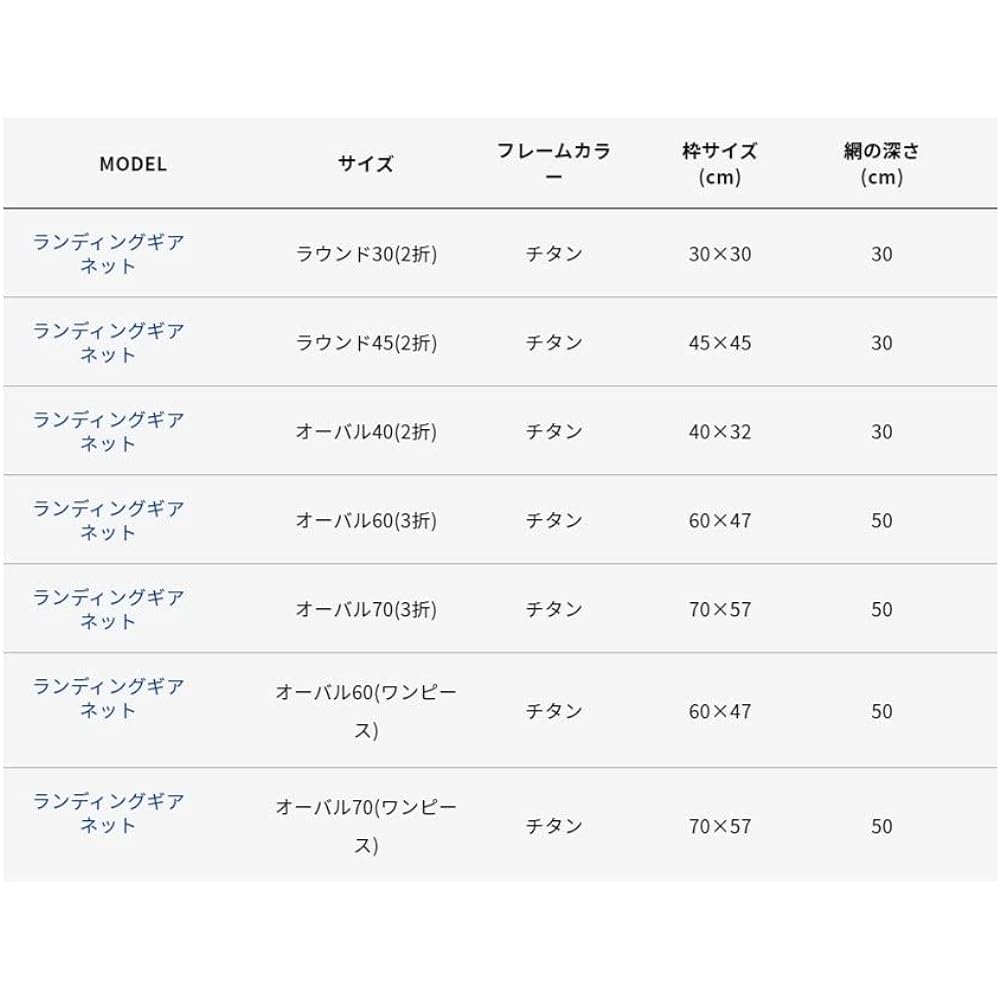Image resolution: width=1000 pixels, height=1000 pixels.
Task: Open the ランディングギアネット link for ラウンド45(2折)
Action: click(108, 342)
